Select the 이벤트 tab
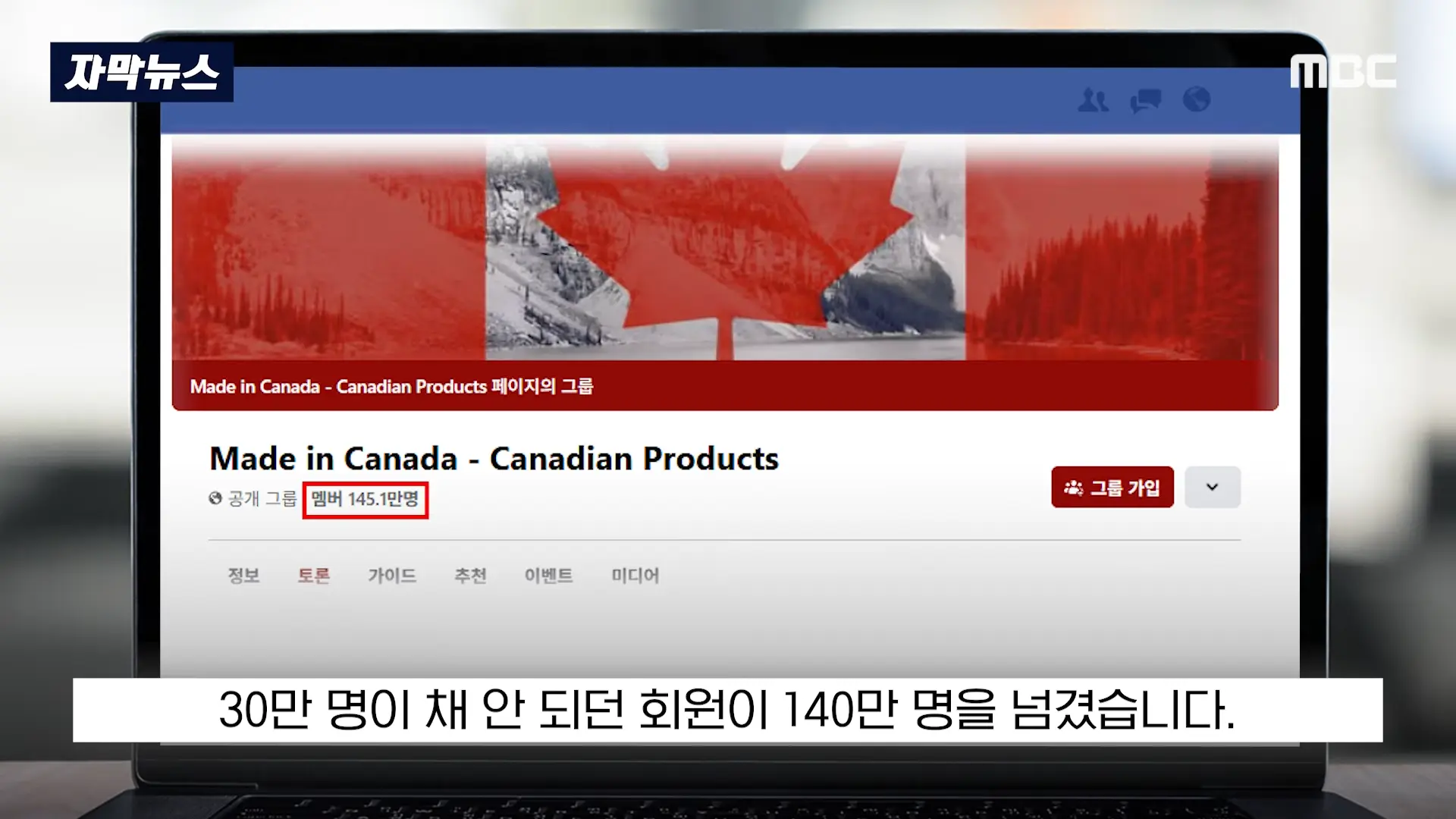The height and width of the screenshot is (819, 1456). point(549,576)
